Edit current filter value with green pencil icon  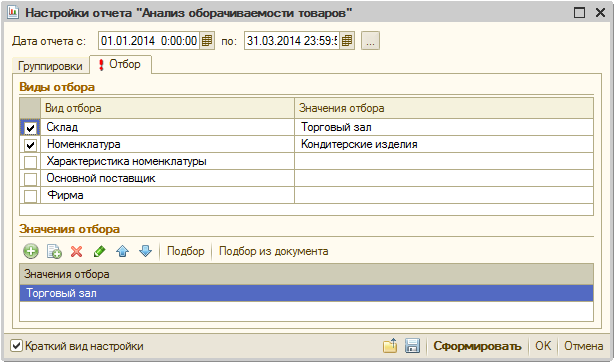click(x=99, y=251)
